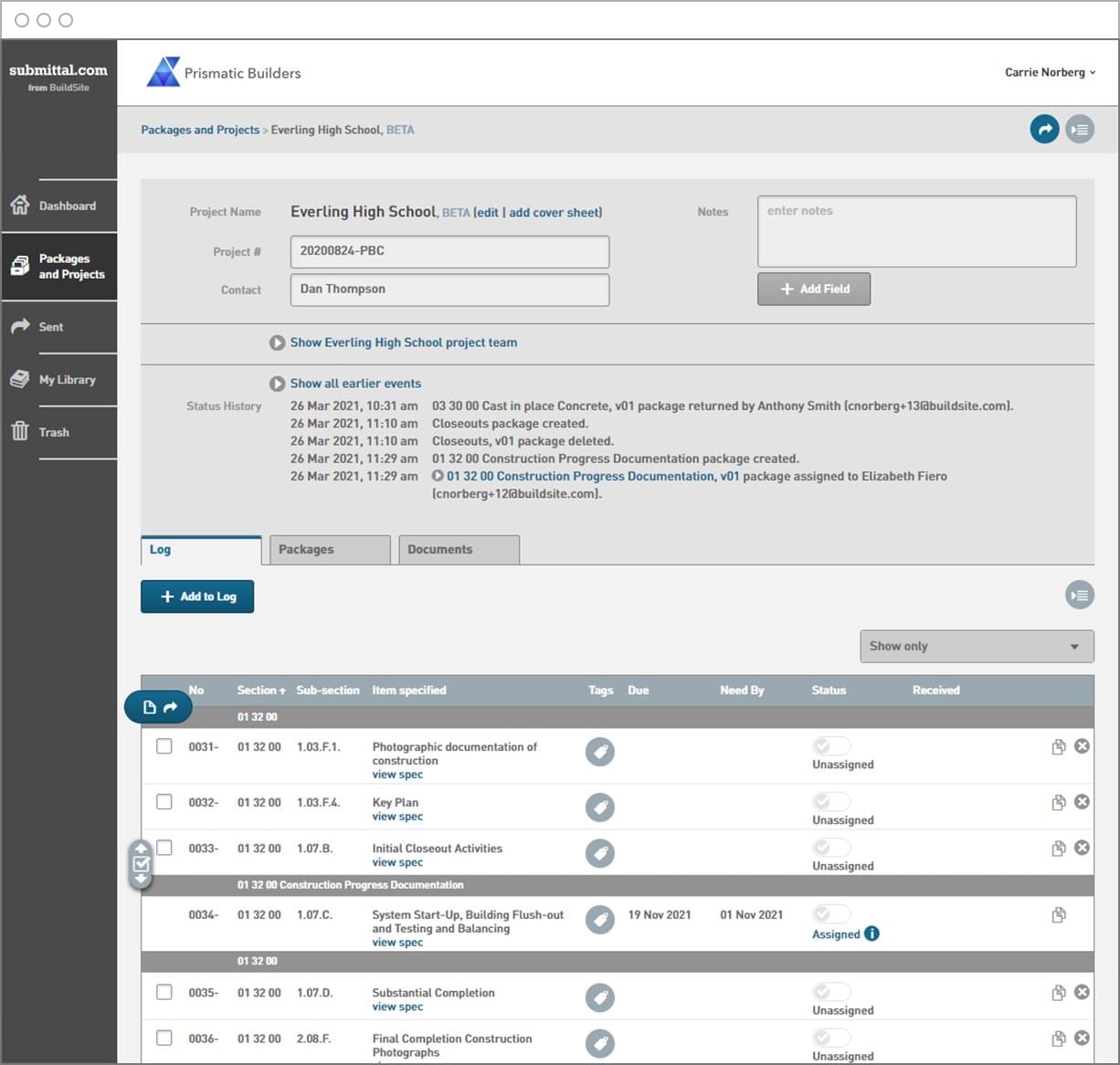Expand Show all earlier events
1120x1065 pixels.
click(355, 384)
